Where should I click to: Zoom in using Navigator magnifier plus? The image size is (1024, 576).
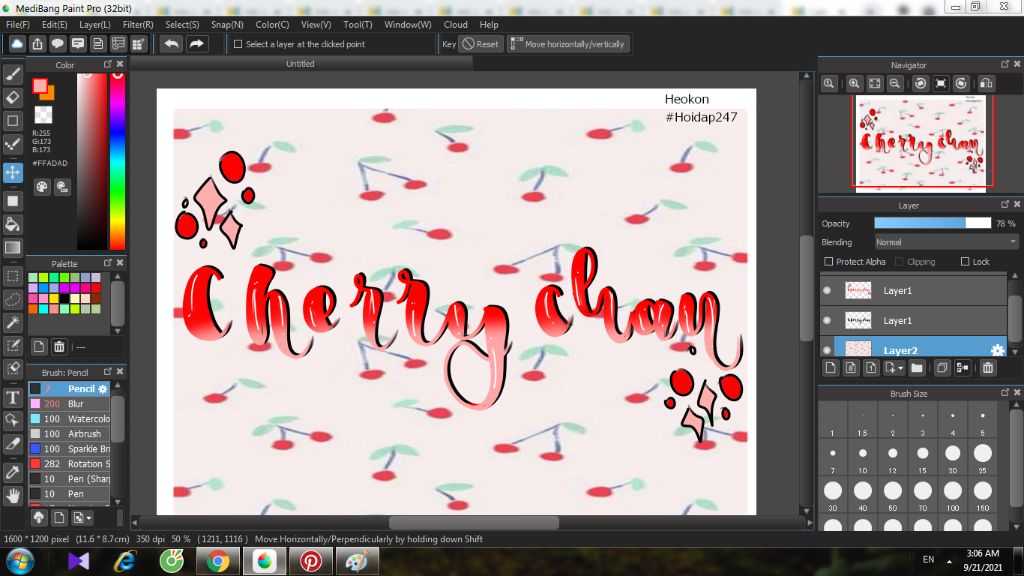854,84
